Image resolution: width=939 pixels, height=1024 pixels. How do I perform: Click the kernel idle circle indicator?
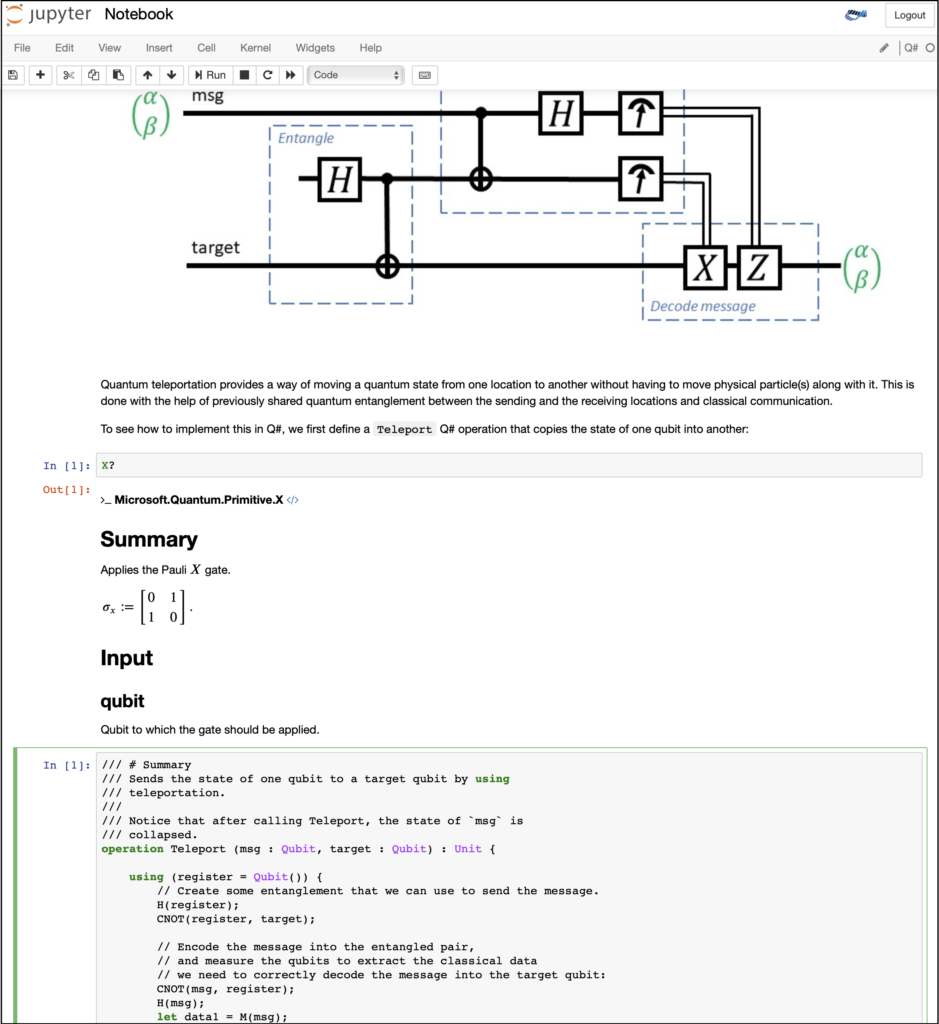click(x=930, y=48)
